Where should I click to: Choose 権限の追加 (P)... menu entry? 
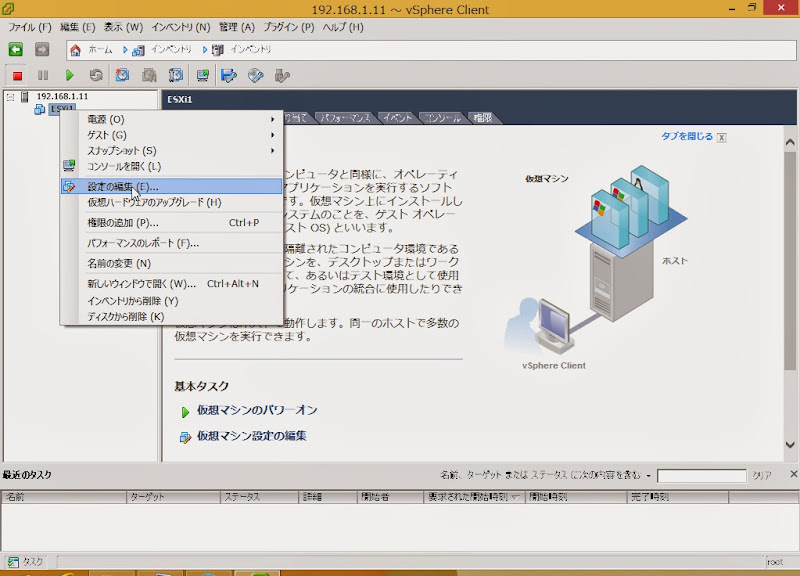171,223
